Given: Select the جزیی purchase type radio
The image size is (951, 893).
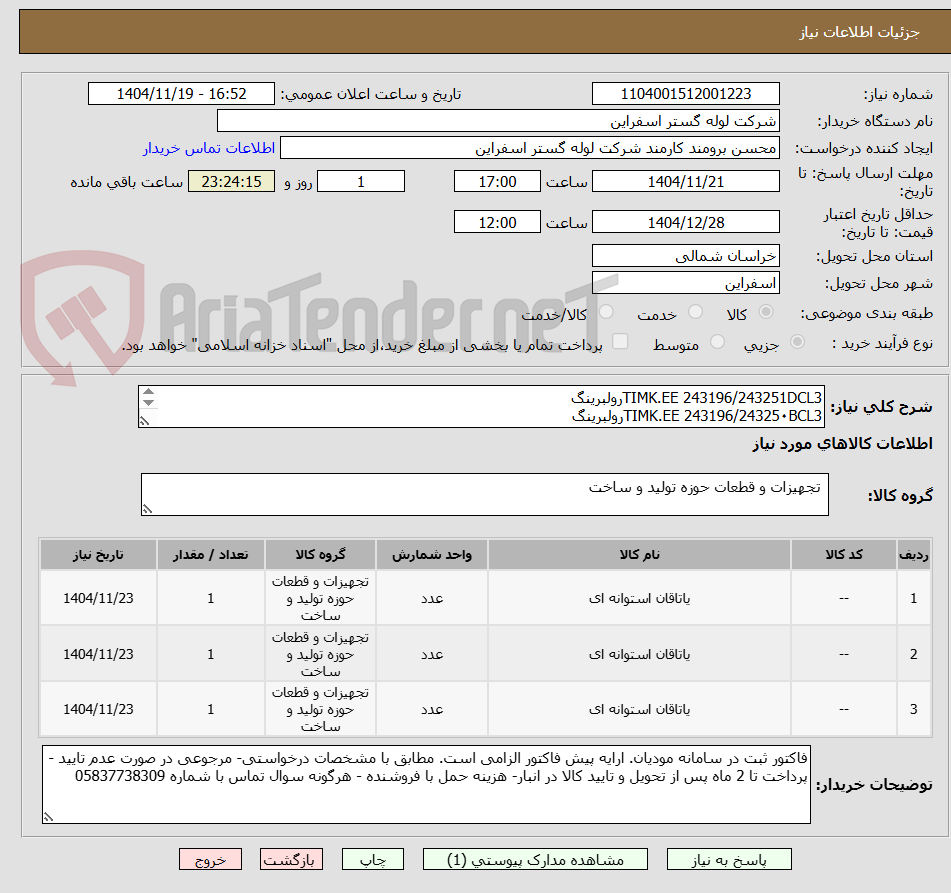Looking at the screenshot, I should (x=798, y=342).
